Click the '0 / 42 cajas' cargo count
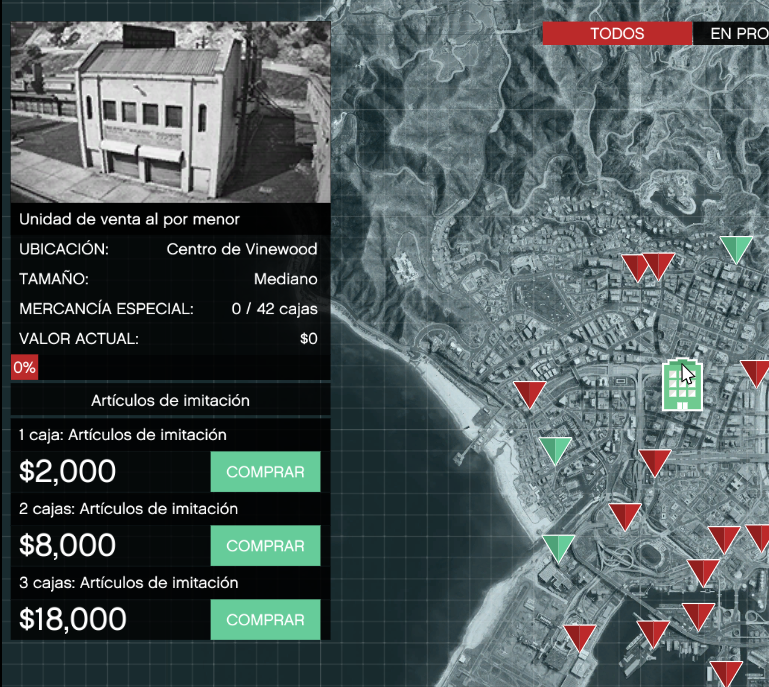The height and width of the screenshot is (687, 769). (274, 309)
